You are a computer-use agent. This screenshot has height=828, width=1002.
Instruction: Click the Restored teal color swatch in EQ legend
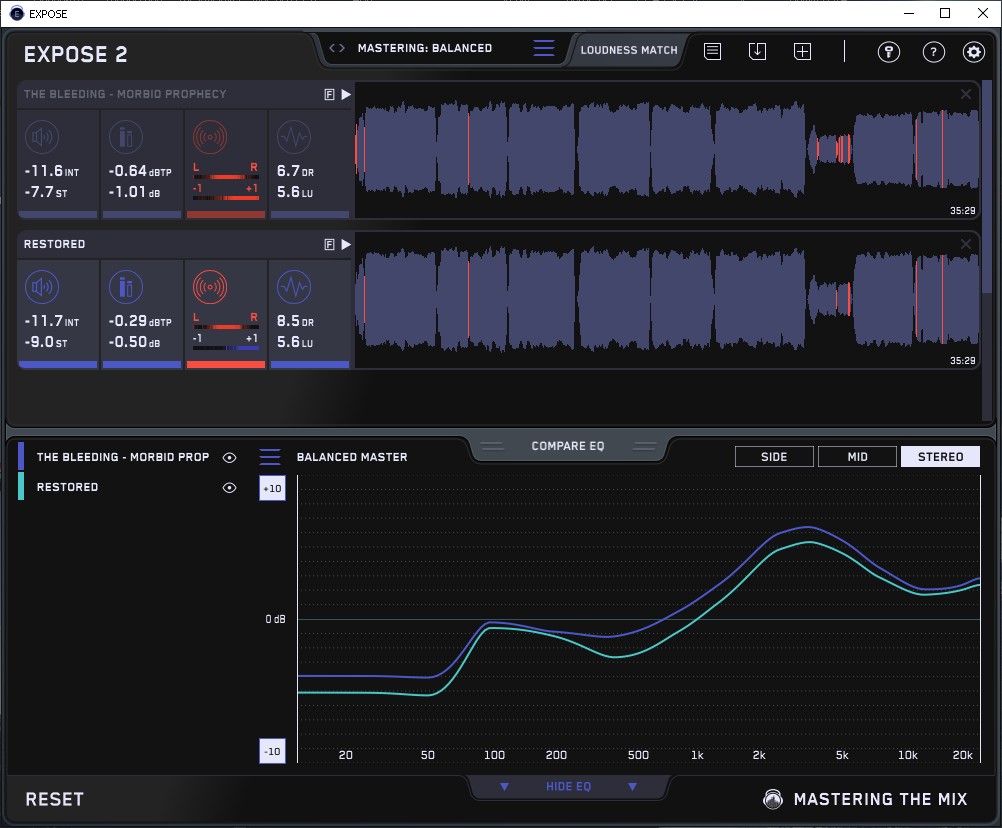point(21,486)
